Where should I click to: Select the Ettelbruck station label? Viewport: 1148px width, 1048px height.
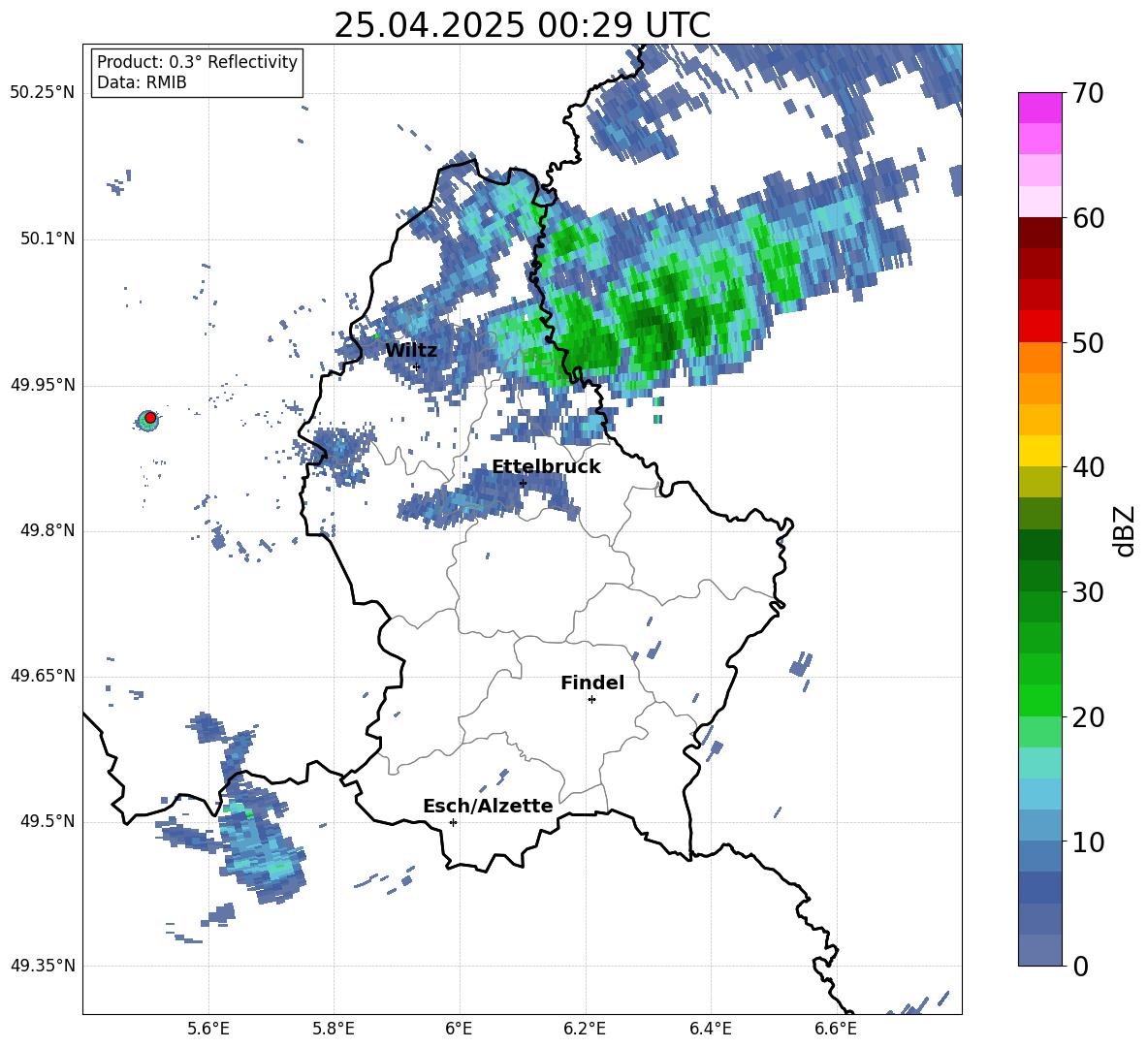[x=546, y=467]
